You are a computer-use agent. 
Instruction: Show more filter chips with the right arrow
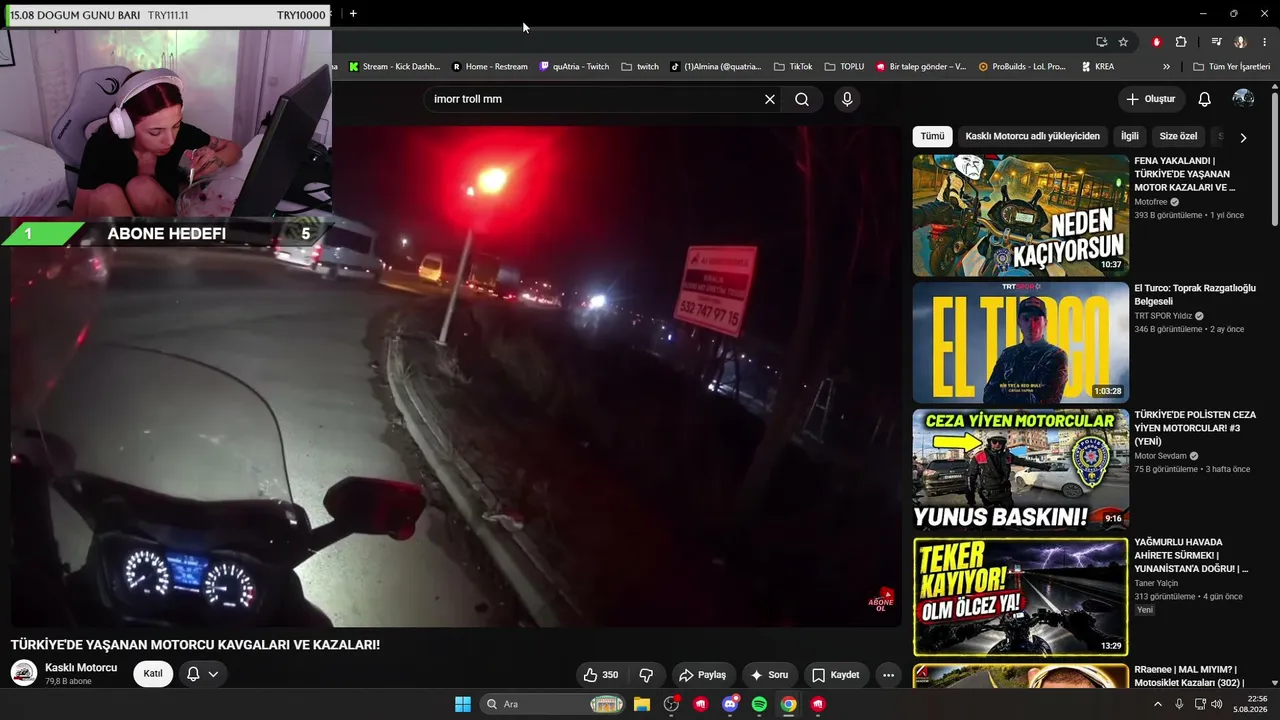pos(1243,137)
